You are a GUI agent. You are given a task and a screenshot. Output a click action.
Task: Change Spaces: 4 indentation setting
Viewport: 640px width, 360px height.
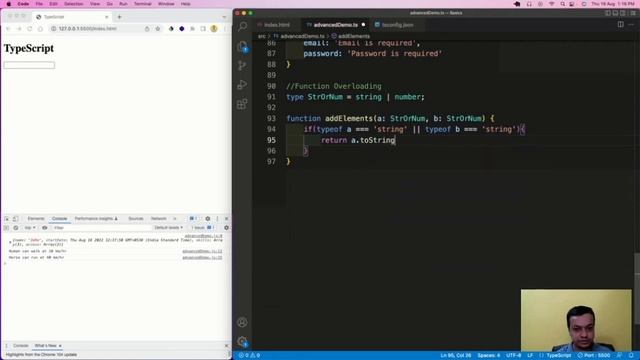click(489, 356)
